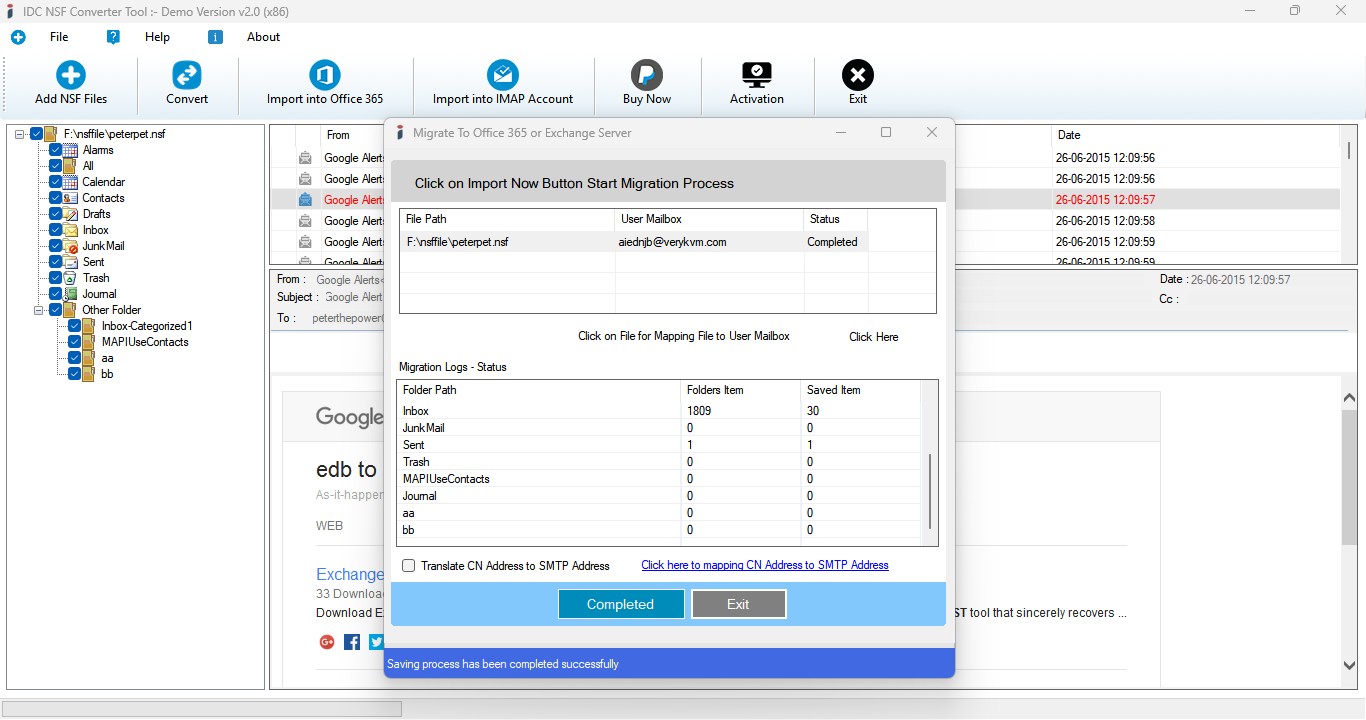Click the migrate dialog title icon

[x=400, y=133]
